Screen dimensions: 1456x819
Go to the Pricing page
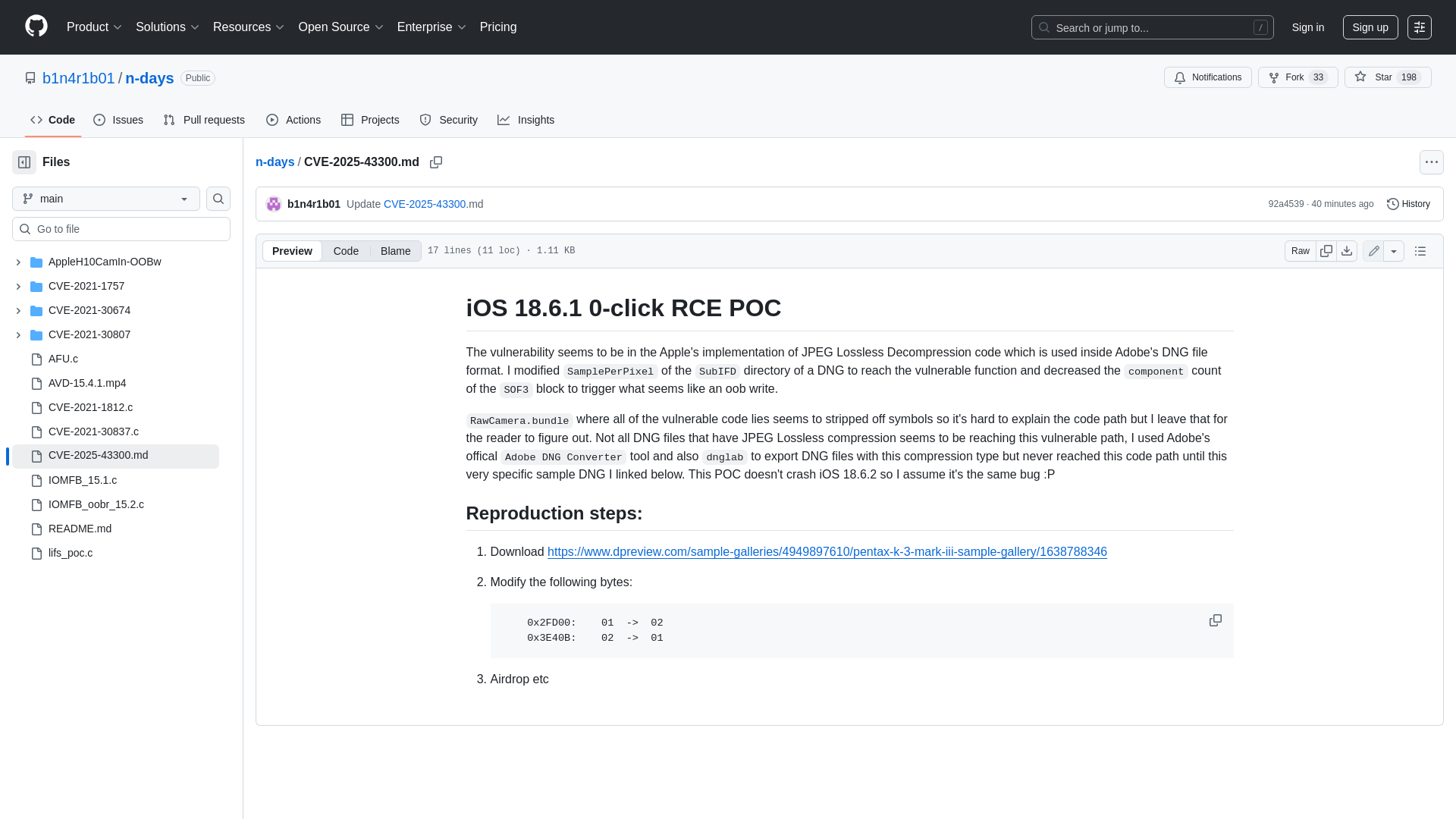click(498, 27)
